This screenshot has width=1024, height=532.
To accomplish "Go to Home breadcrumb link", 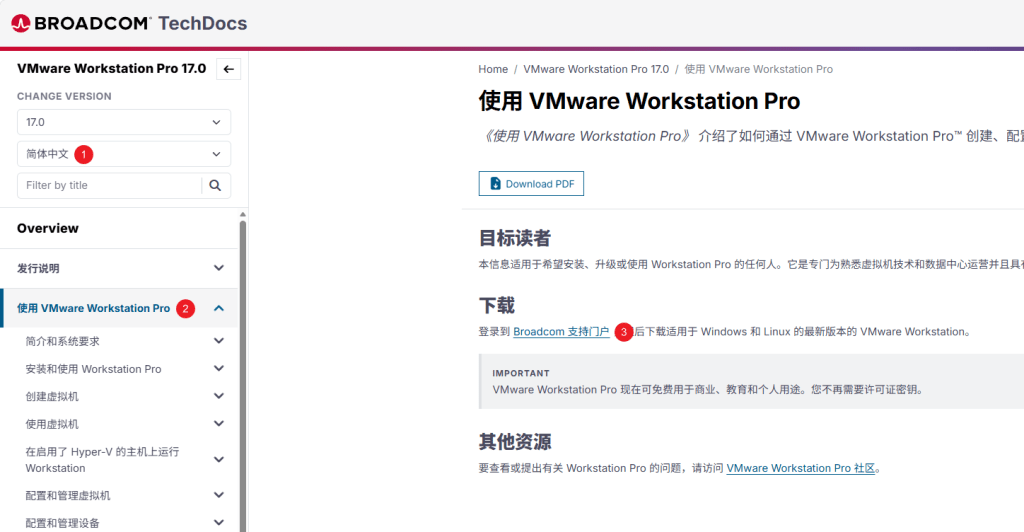I will click(493, 69).
